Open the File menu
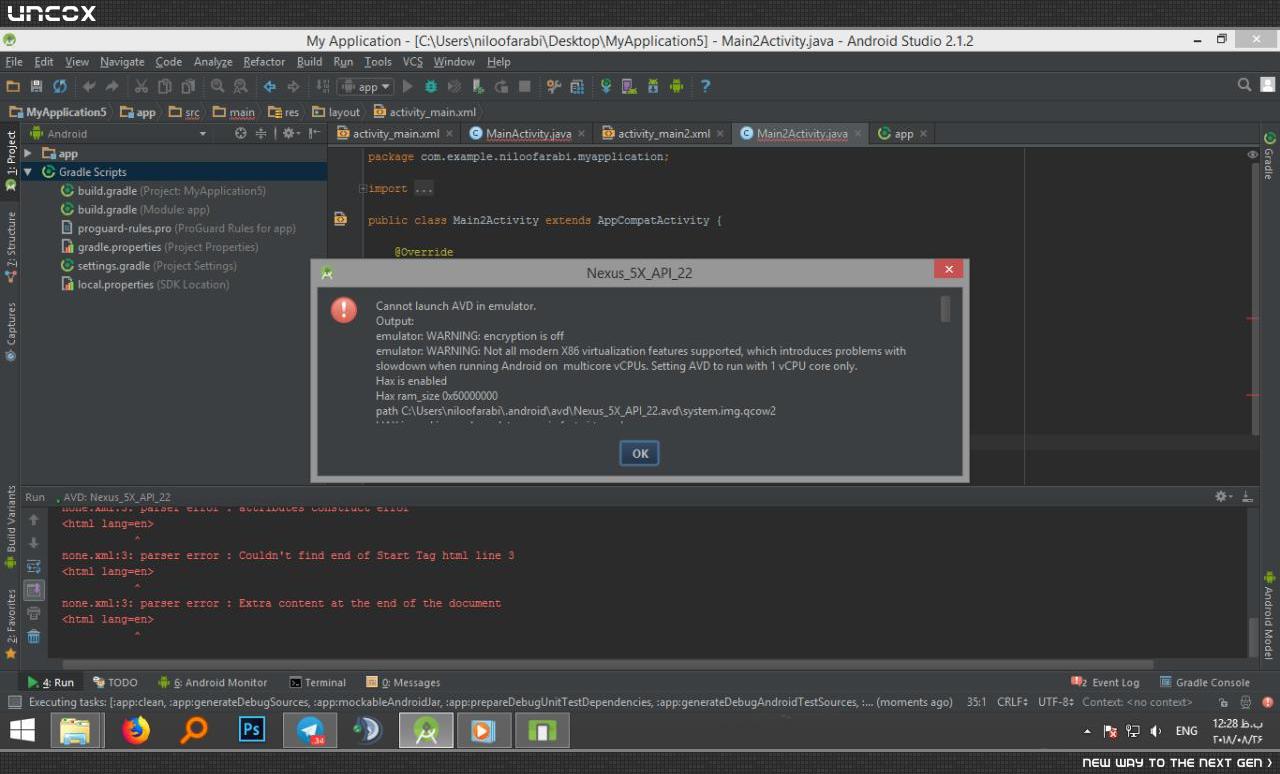Screen dimensions: 1280x774 click(x=14, y=62)
